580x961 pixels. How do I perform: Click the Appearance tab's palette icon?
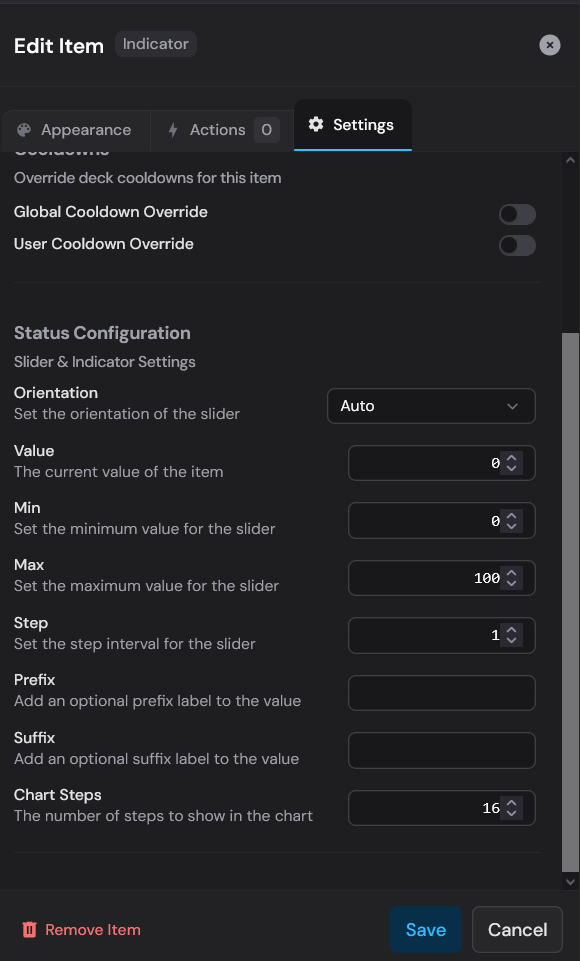tap(25, 130)
